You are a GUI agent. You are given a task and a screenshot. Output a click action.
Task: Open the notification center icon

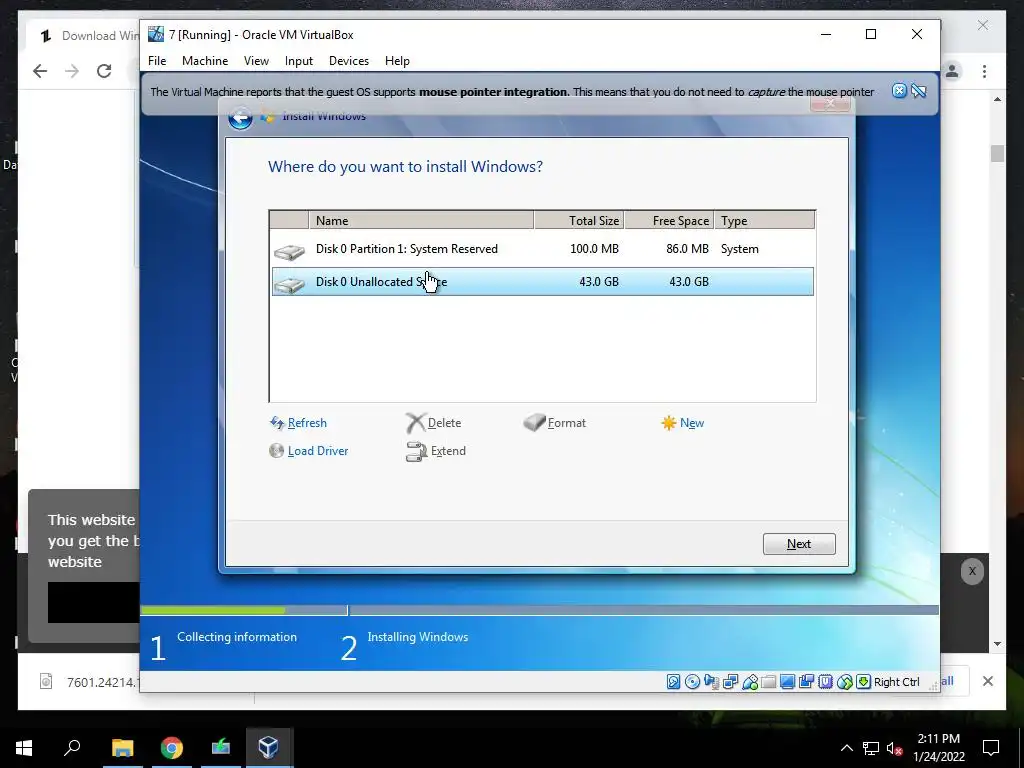[991, 748]
